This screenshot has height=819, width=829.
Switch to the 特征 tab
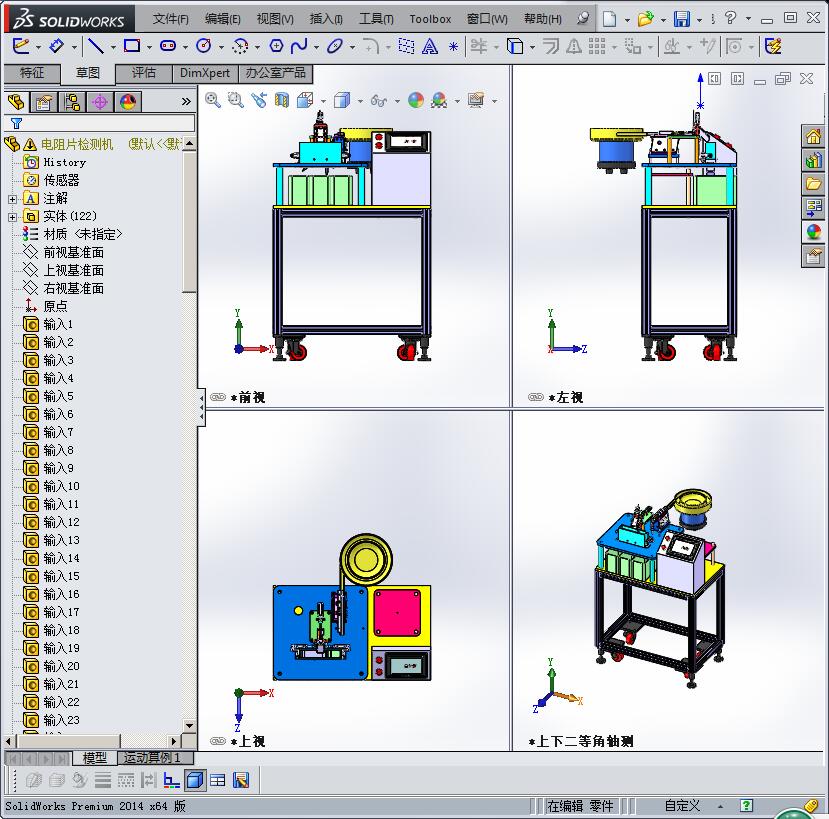click(32, 73)
